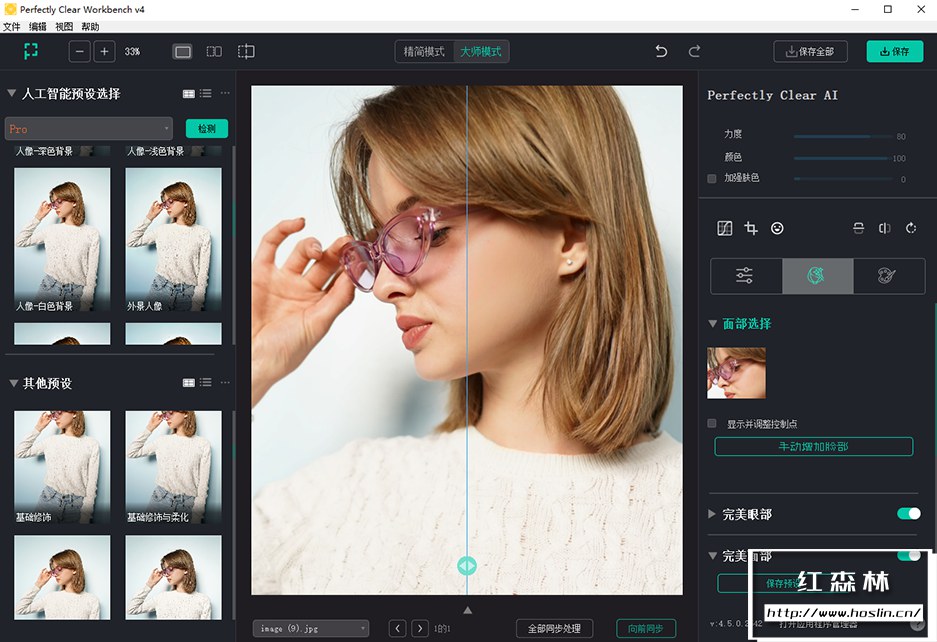The width and height of the screenshot is (937, 642).
Task: Open the face retouch tab
Action: coord(817,276)
